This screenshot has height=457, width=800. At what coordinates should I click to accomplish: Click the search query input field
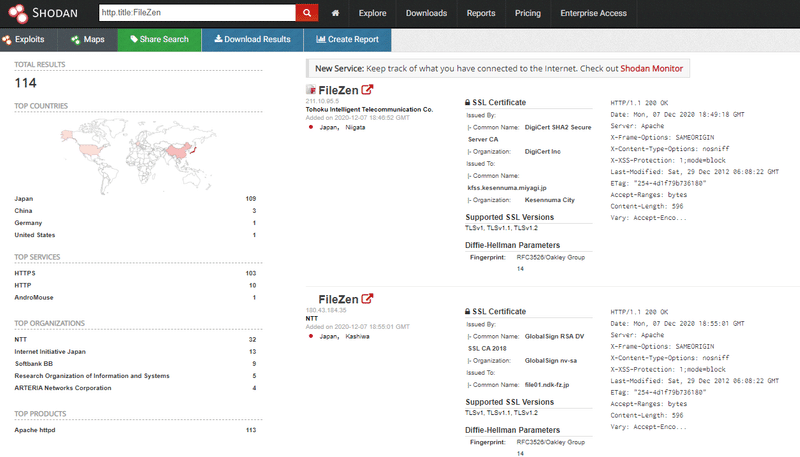coord(197,13)
